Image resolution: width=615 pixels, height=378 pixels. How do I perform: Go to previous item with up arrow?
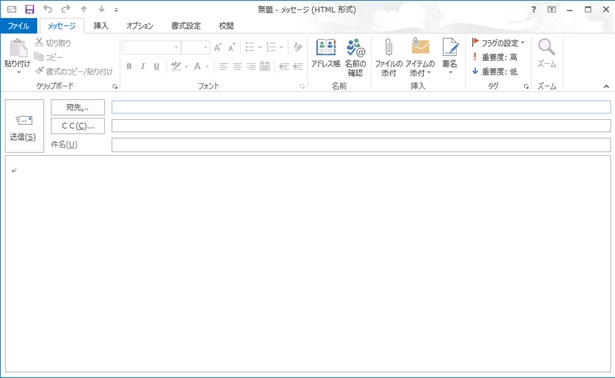[84, 9]
